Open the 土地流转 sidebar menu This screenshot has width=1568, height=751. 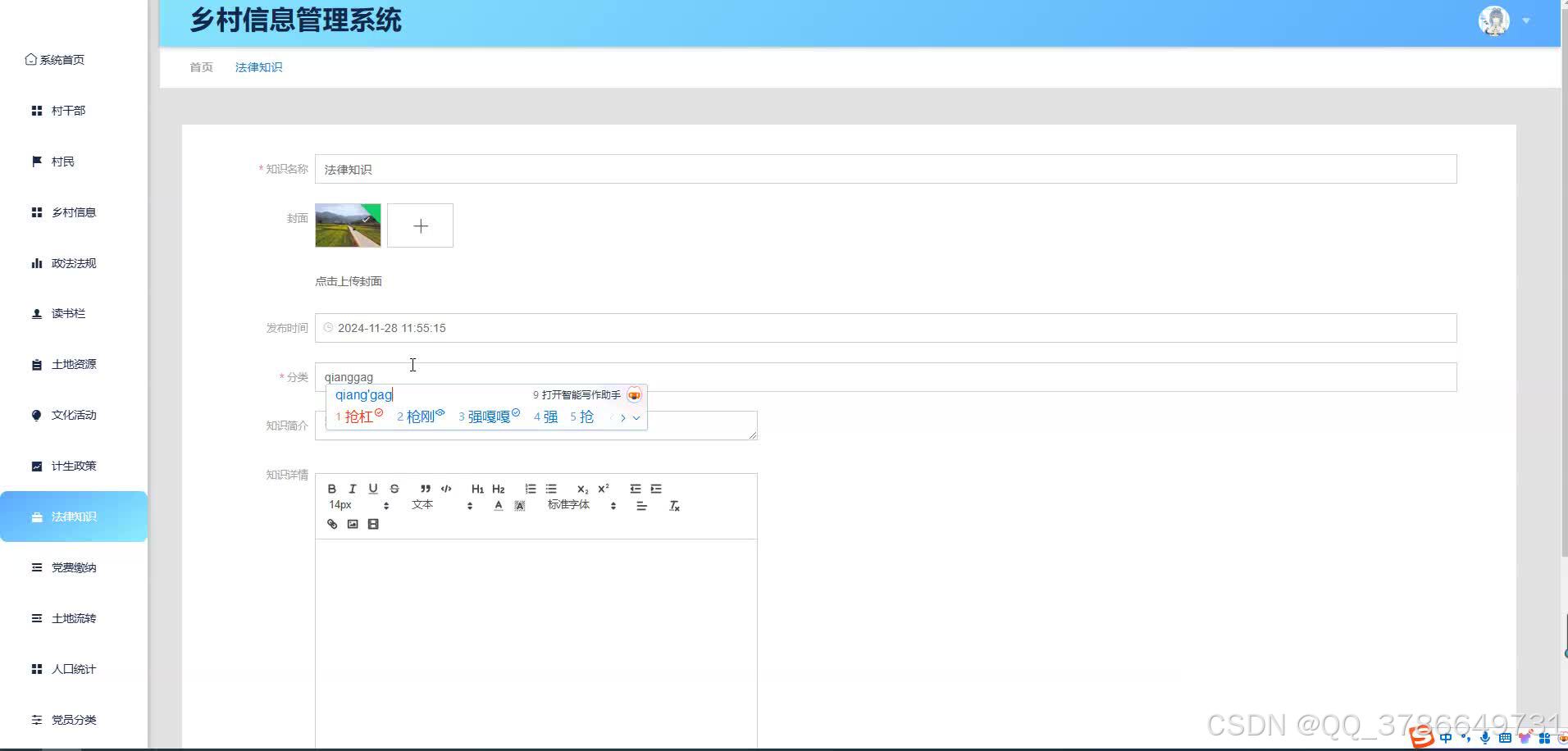[x=74, y=618]
